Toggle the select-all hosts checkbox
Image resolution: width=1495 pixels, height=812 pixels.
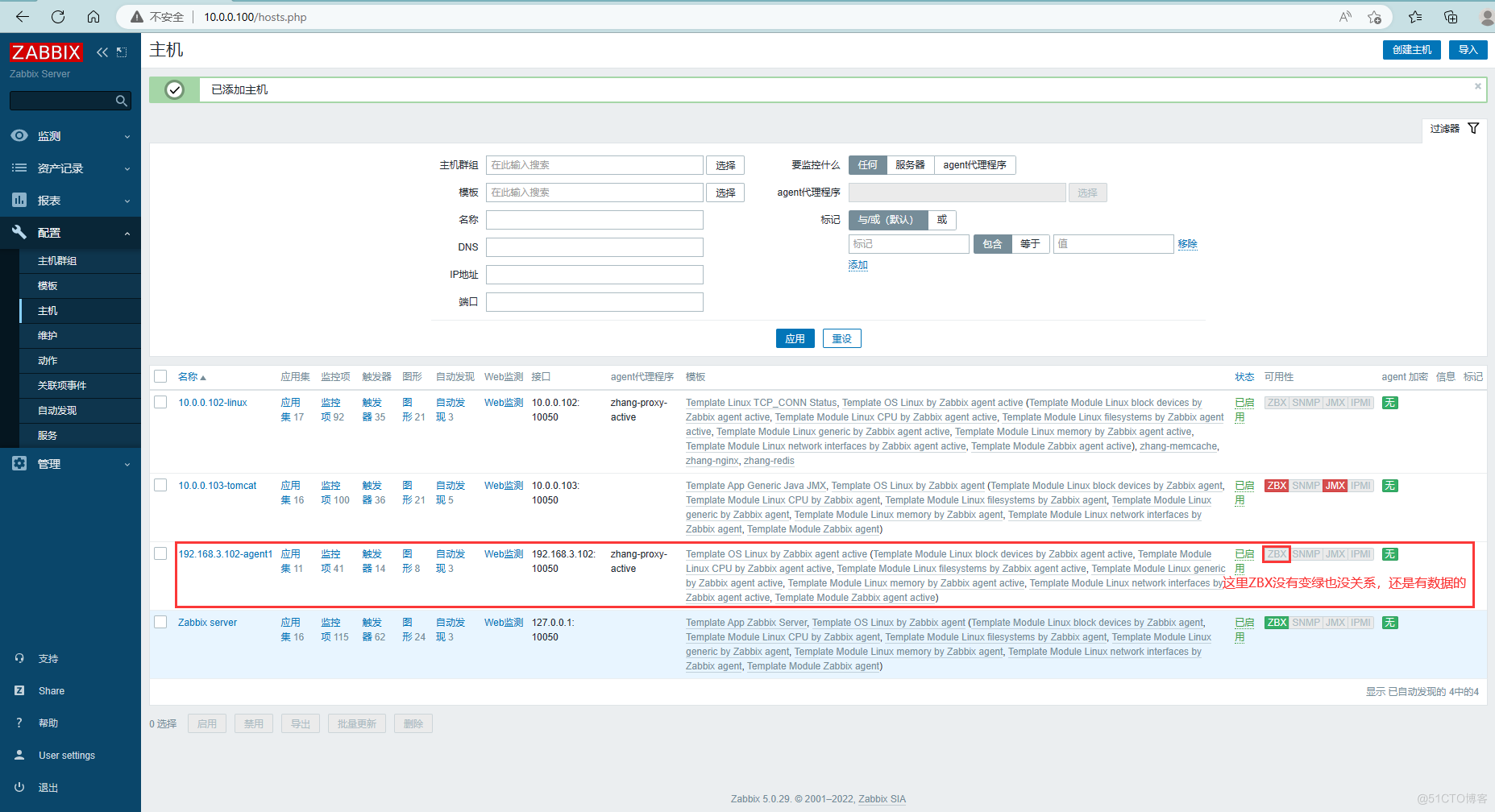point(160,376)
